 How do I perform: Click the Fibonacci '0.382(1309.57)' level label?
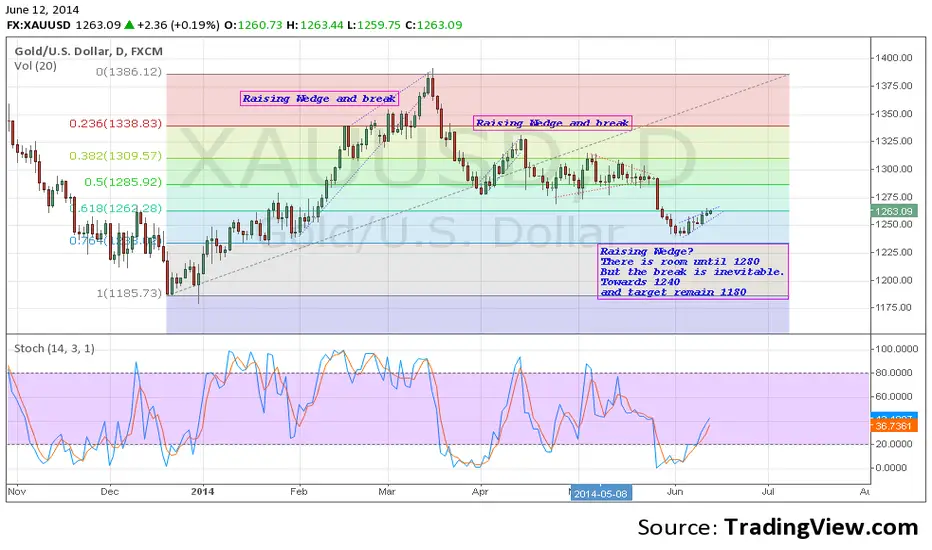(116, 156)
